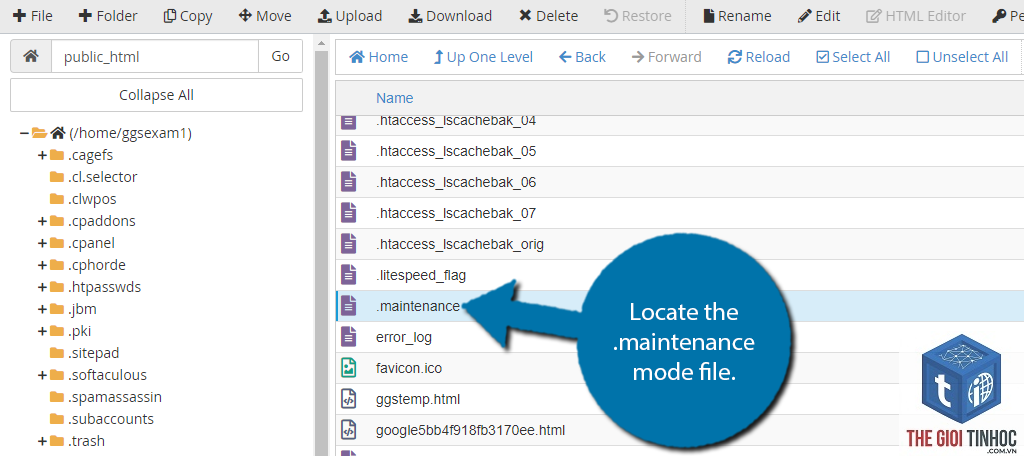
Task: Select (/home/ggsexam1) root tree label
Action: [130, 133]
